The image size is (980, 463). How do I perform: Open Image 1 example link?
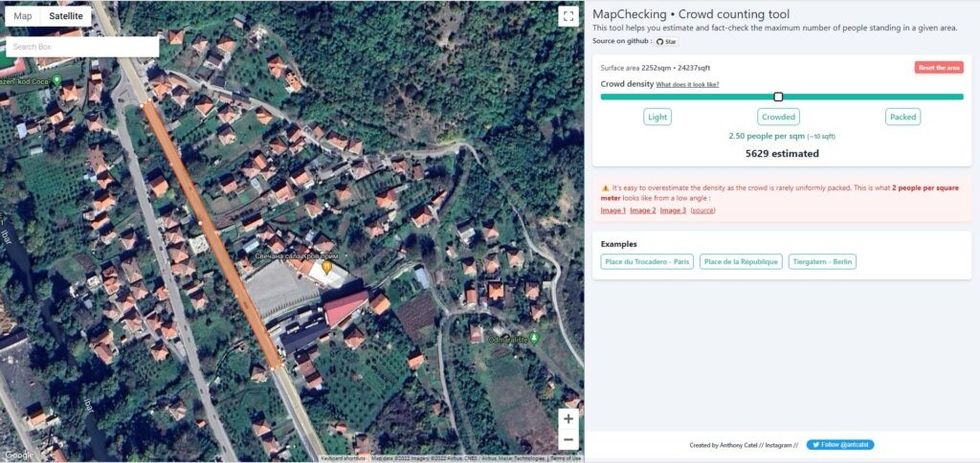[613, 211]
